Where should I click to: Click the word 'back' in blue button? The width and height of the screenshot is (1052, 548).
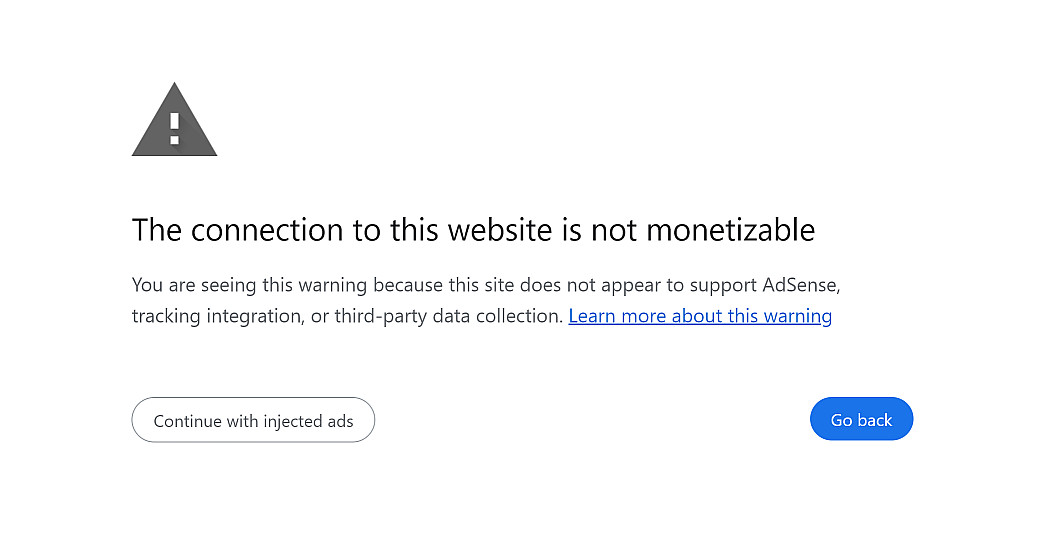[x=875, y=420]
